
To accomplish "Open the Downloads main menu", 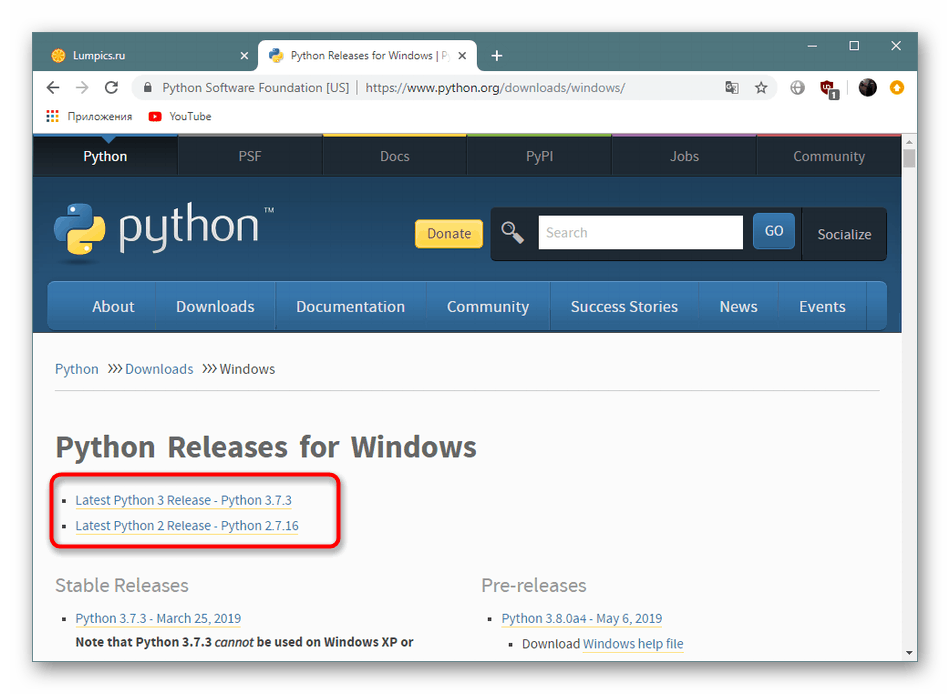I will click(x=215, y=307).
